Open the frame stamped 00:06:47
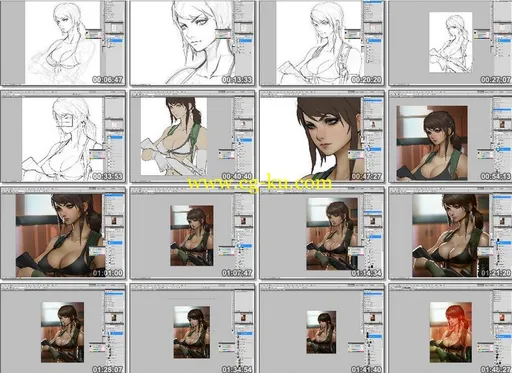This screenshot has width=512, height=373. pos(63,43)
